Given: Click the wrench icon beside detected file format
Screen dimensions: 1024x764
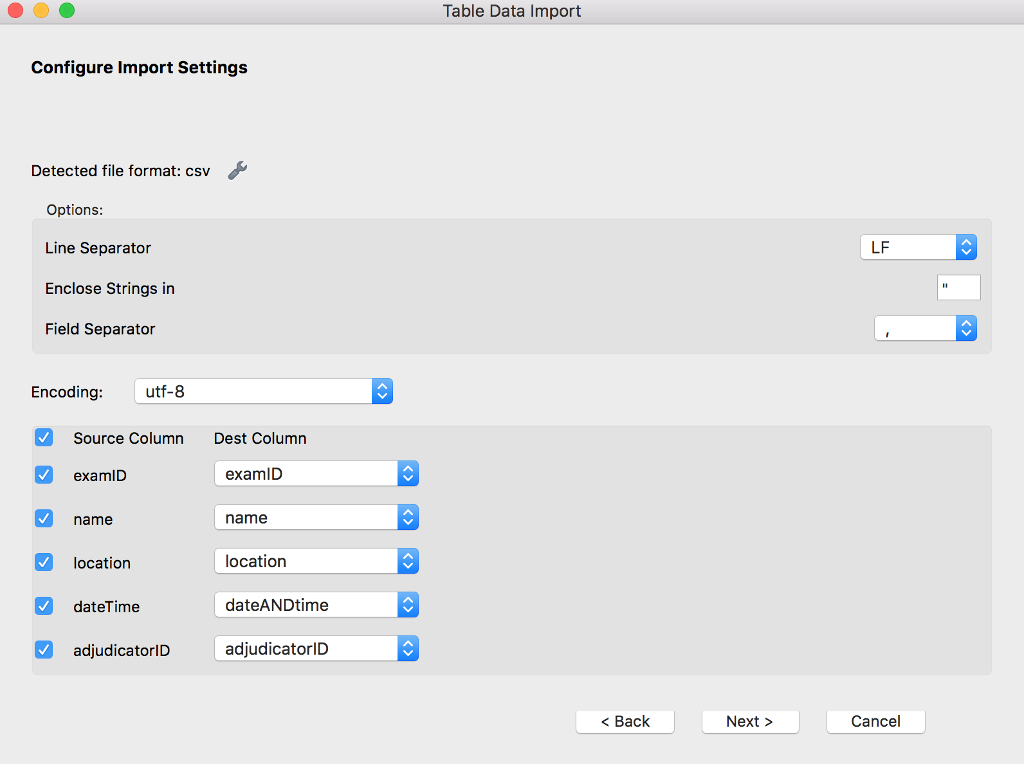Looking at the screenshot, I should click(x=237, y=170).
